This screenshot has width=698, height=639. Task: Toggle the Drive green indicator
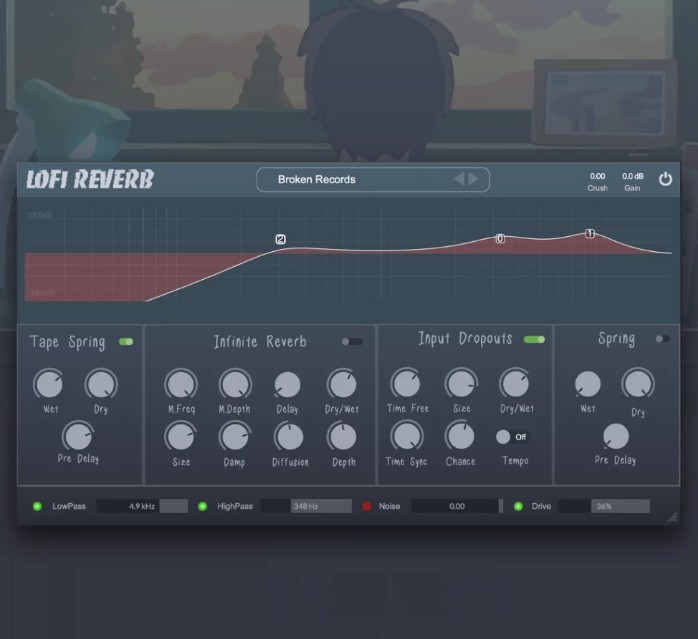pyautogui.click(x=518, y=506)
